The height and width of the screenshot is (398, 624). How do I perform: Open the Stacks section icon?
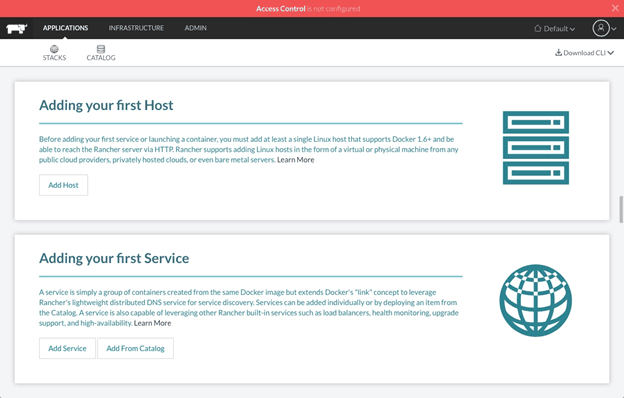coord(54,49)
